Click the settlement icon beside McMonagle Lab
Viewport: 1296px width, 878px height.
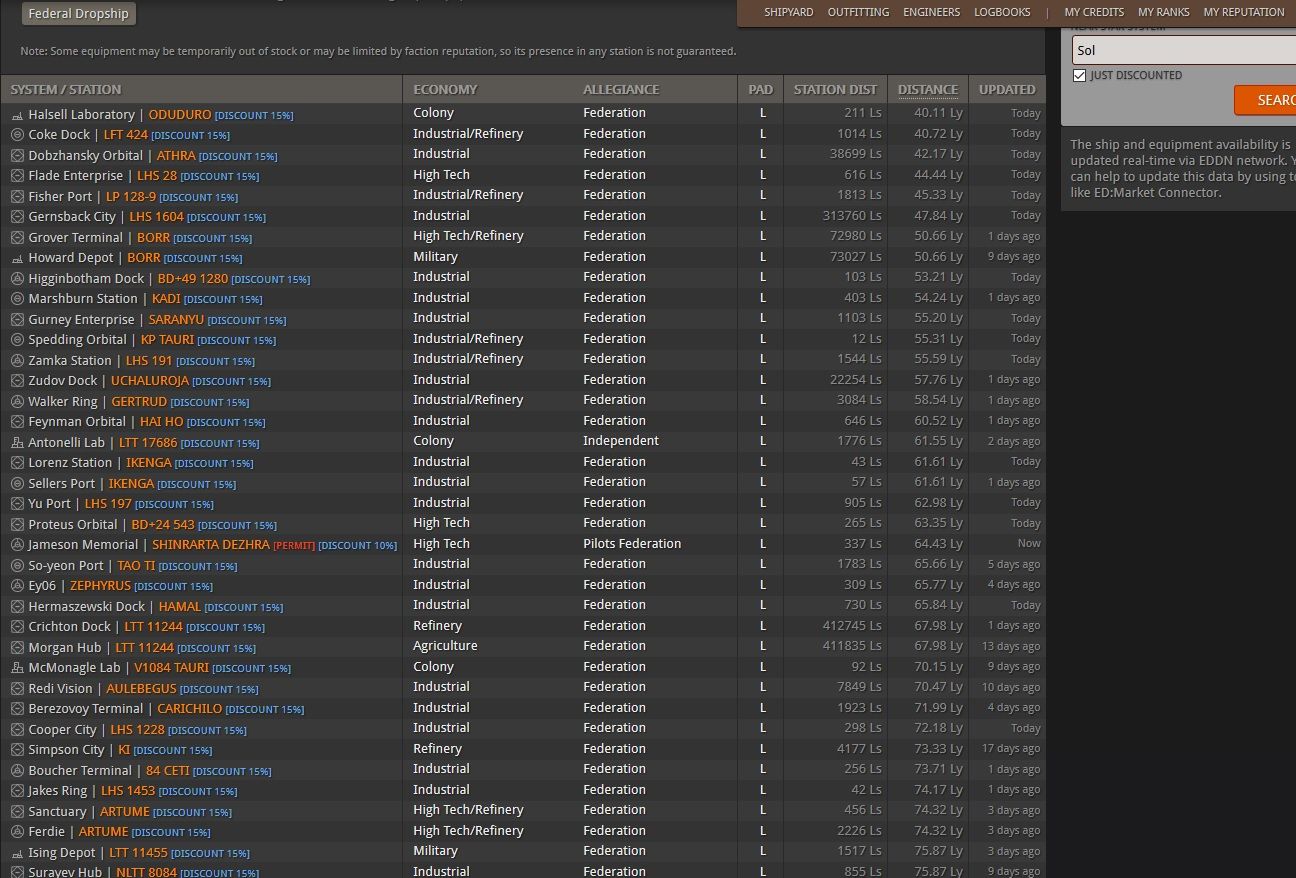click(x=17, y=668)
